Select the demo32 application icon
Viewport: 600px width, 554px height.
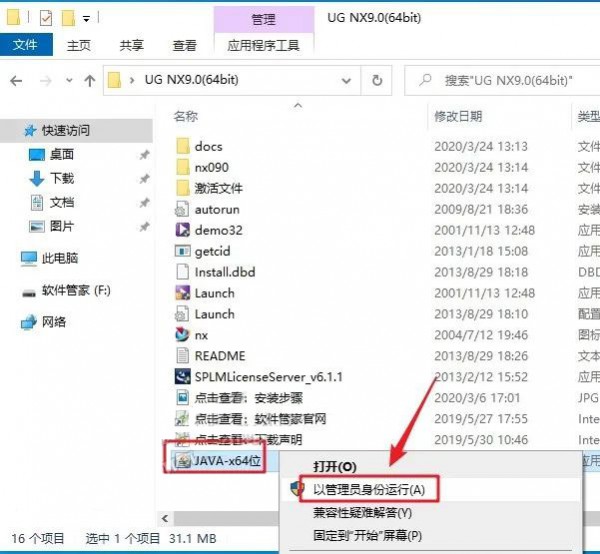coord(183,230)
